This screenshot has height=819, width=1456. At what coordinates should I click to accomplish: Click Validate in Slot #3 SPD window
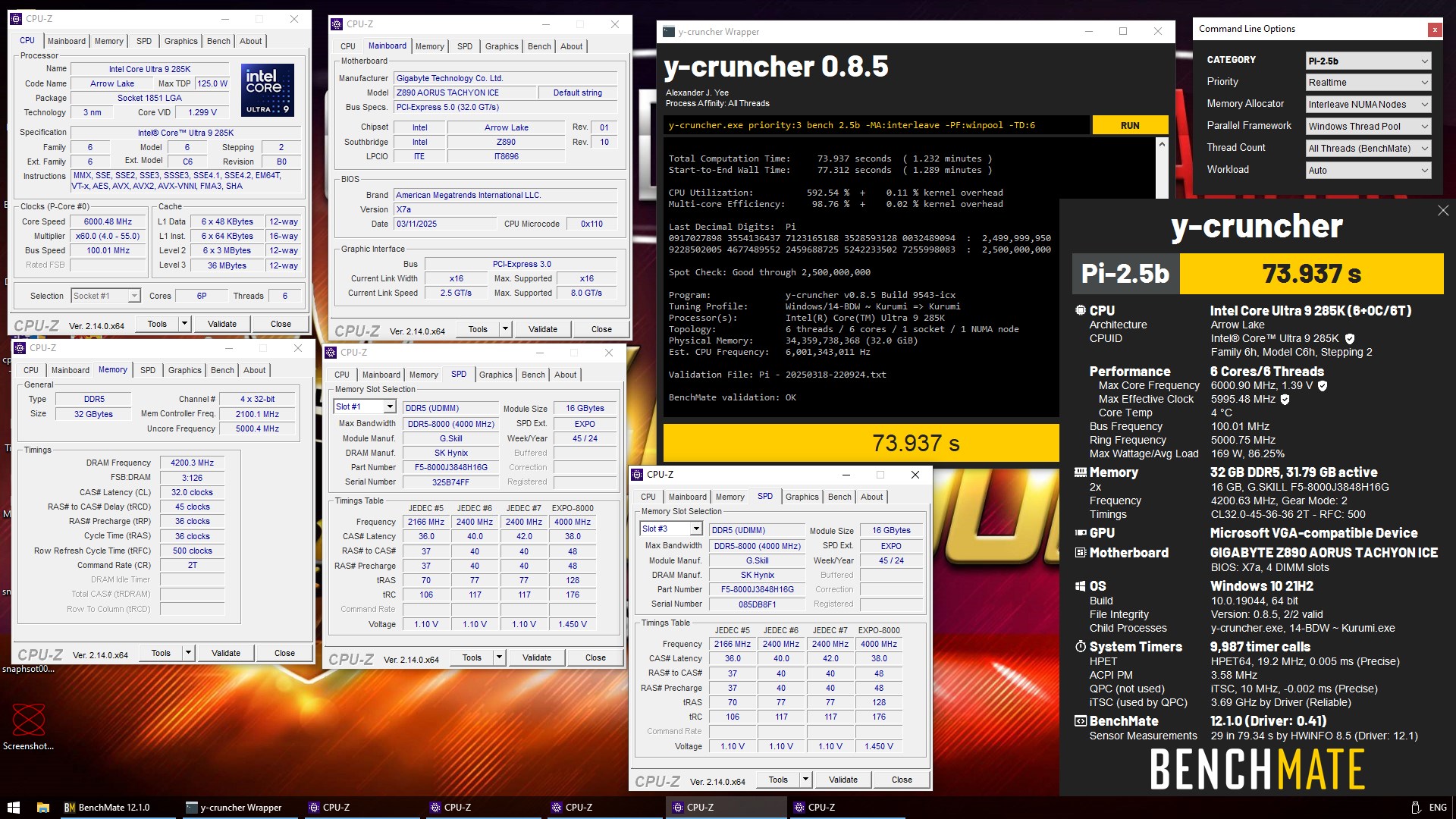843,780
